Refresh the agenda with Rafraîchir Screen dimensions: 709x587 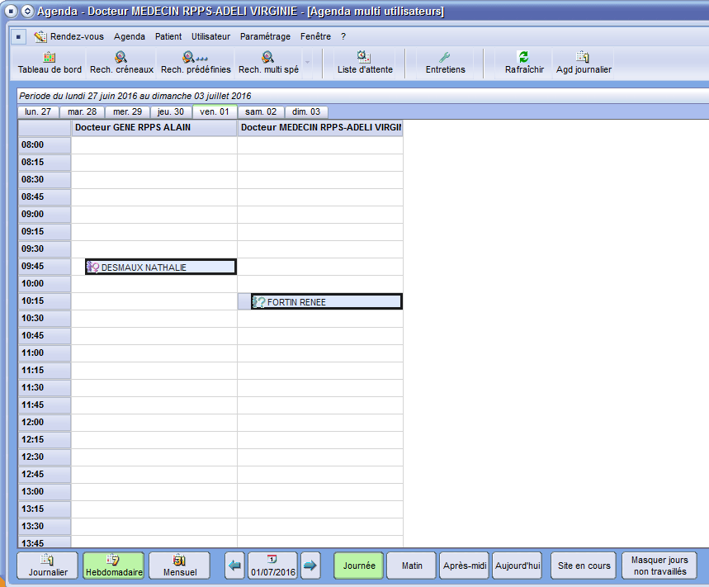(x=524, y=63)
